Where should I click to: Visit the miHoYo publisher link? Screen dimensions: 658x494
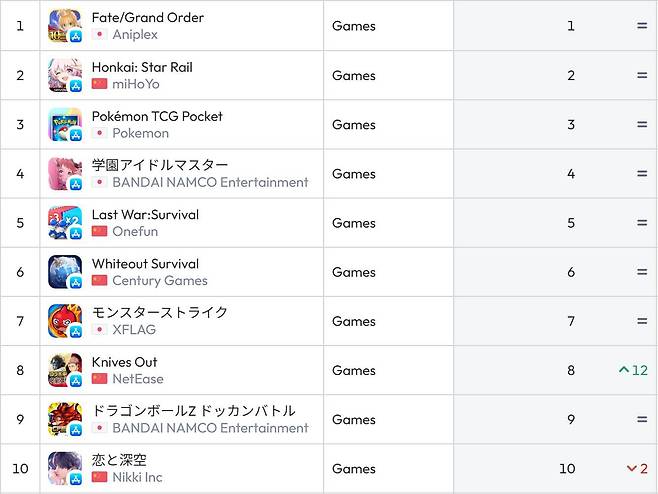point(135,84)
